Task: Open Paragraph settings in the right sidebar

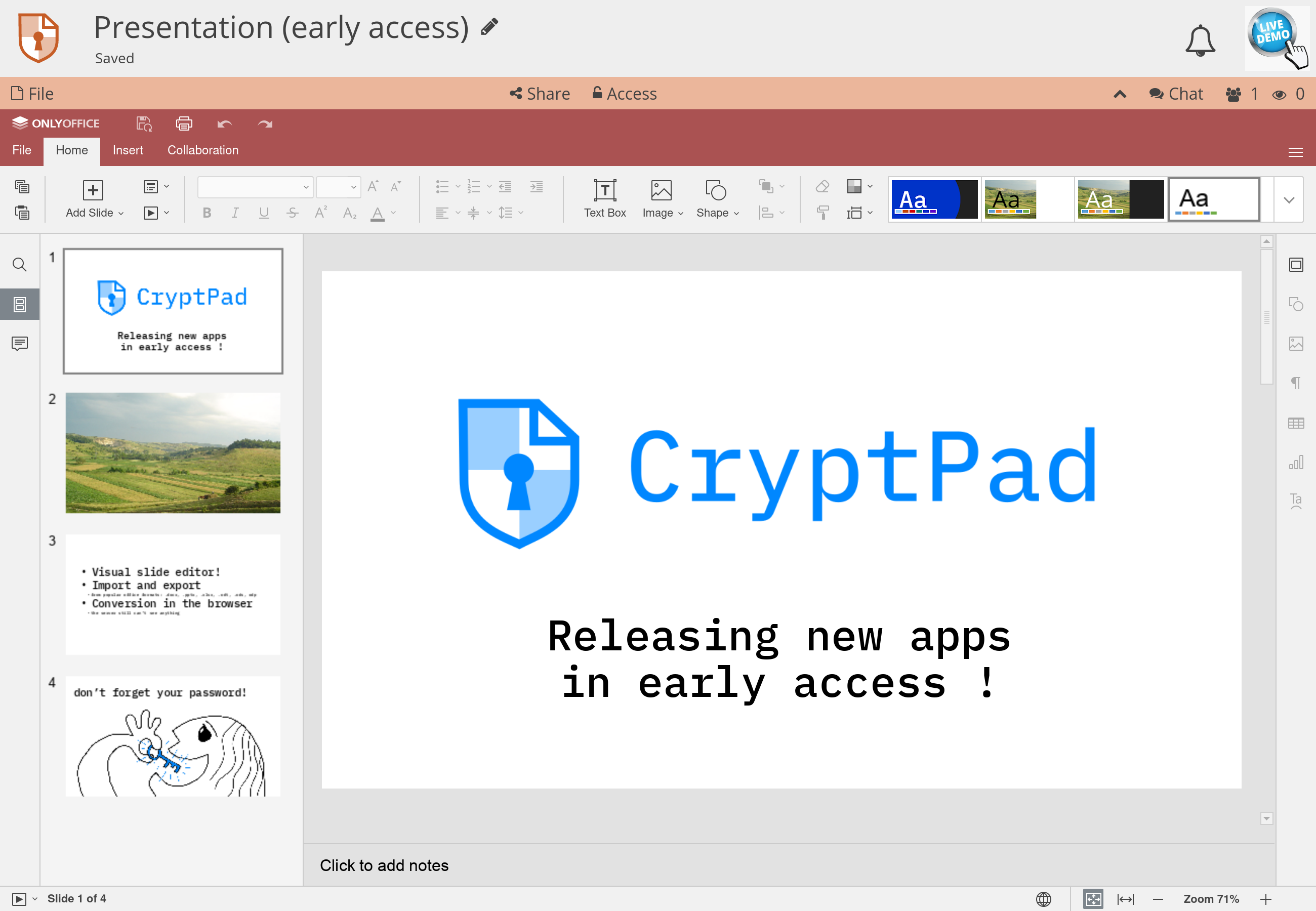Action: (1295, 383)
